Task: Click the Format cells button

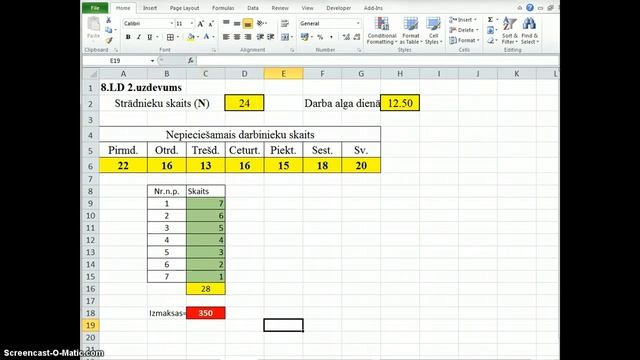Action: coord(464,40)
